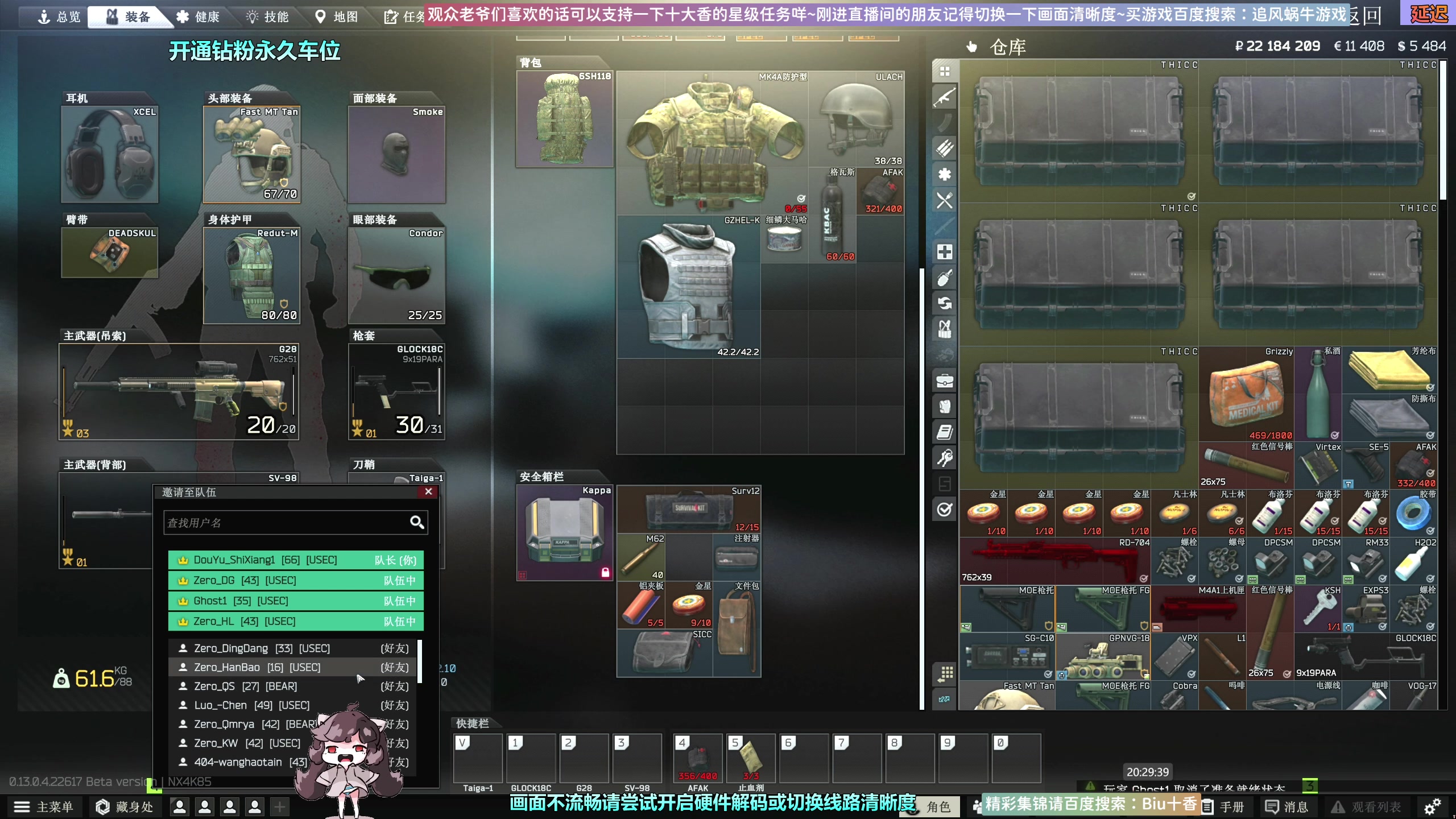
Task: Select the food and drink filter icon
Action: tap(944, 200)
